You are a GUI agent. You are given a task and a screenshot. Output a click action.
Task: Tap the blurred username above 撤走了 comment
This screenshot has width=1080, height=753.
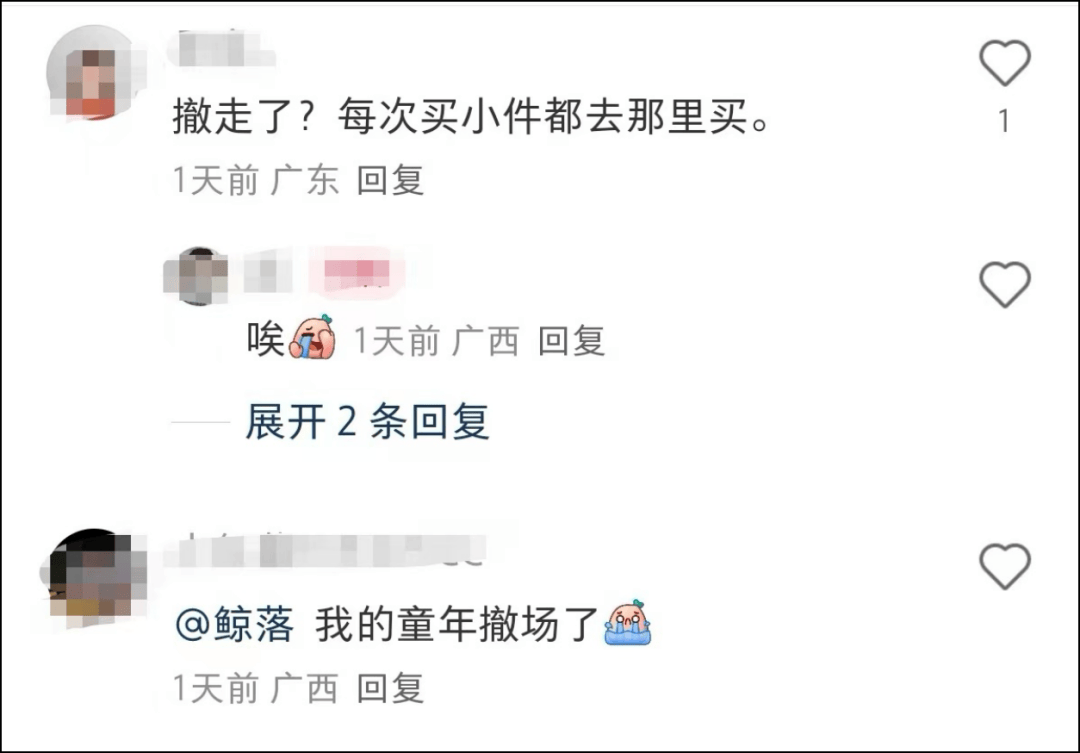222,49
